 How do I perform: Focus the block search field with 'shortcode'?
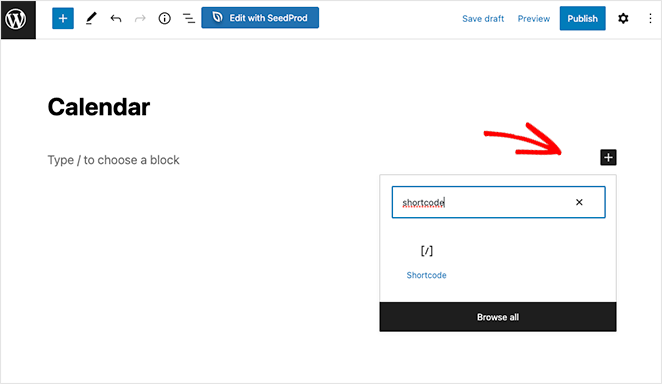tap(499, 202)
